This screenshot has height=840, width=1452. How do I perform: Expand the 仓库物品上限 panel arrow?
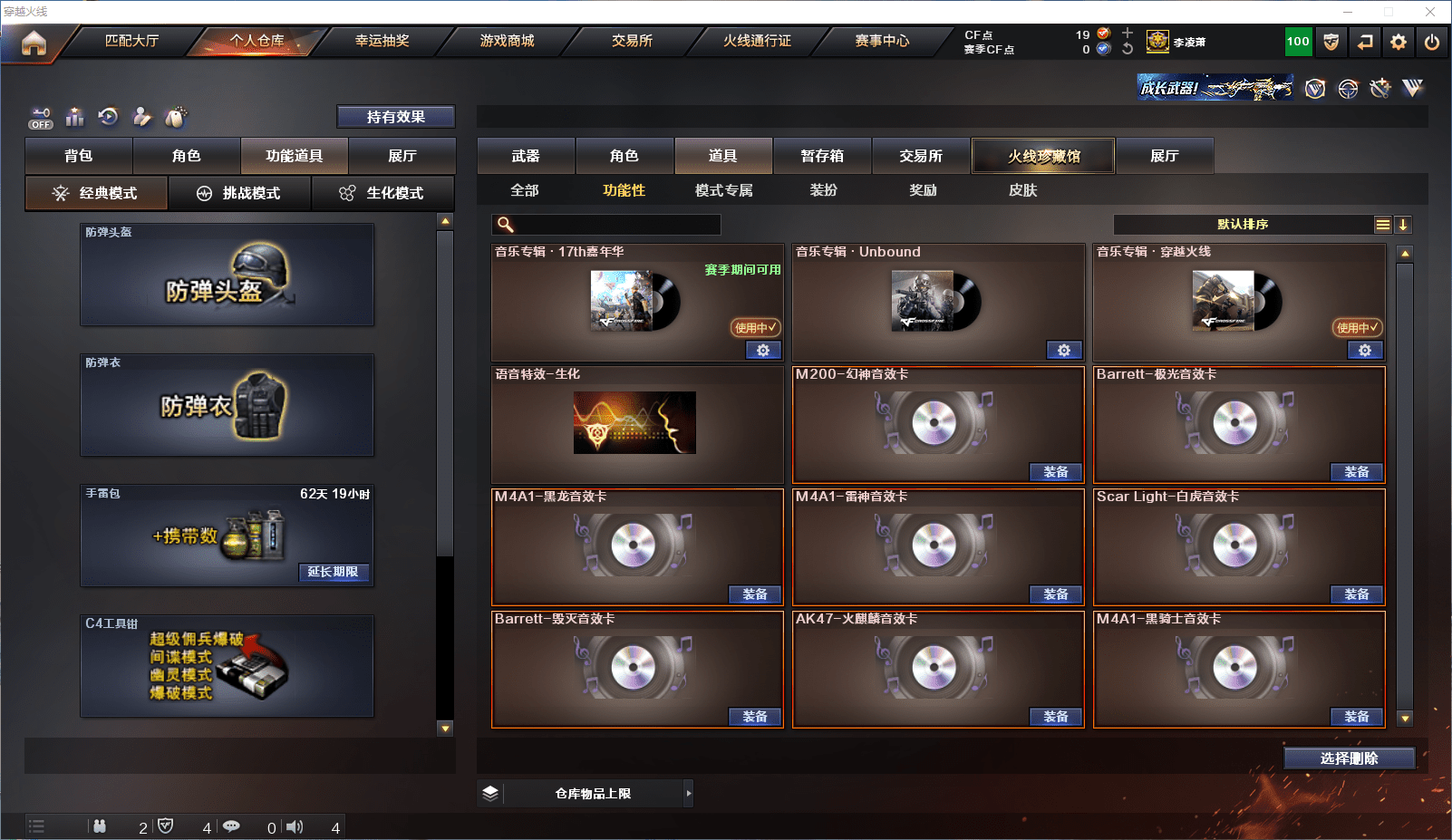pos(690,792)
